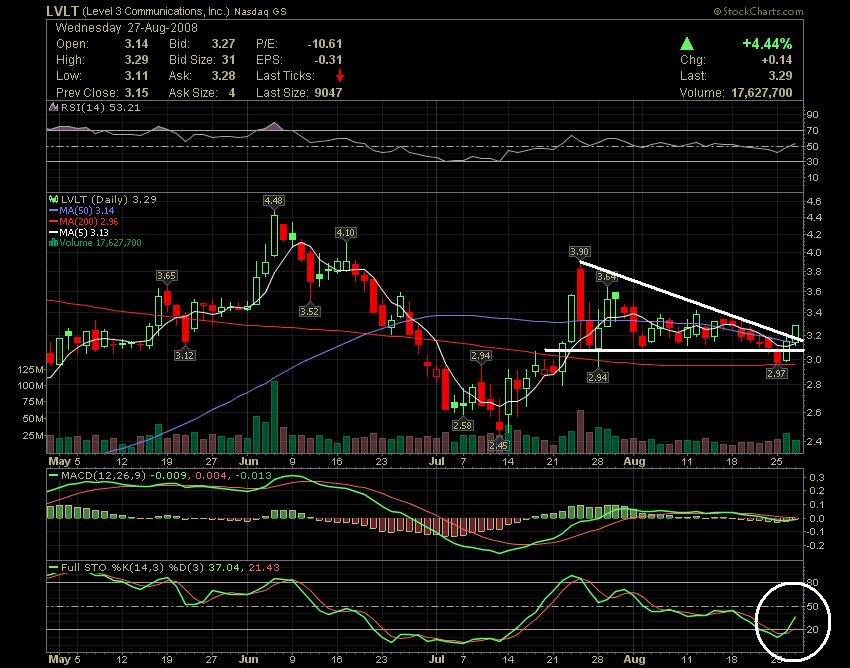This screenshot has height=668, width=850.
Task: Click the 4.48 peak price label
Action: (273, 201)
